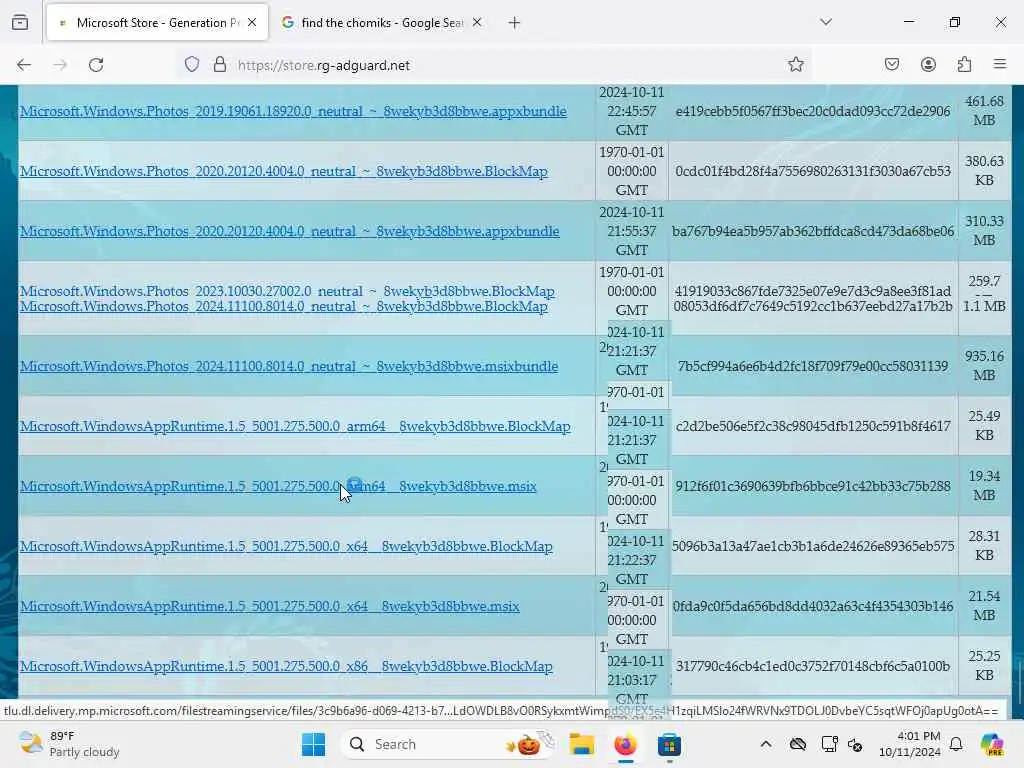Switch to the find the chomiks tab
The image size is (1024, 768).
(382, 23)
